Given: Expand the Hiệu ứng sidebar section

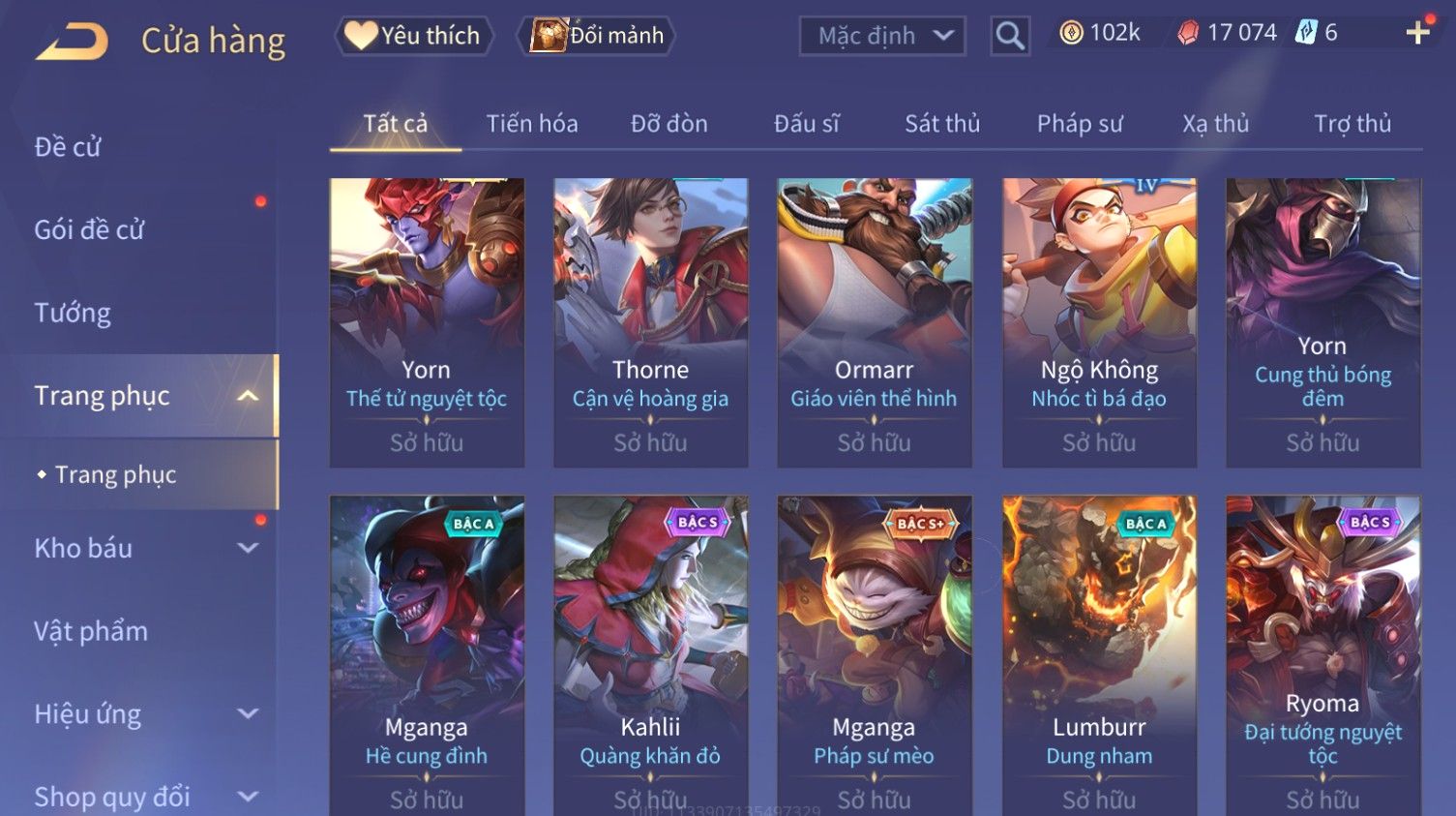Looking at the screenshot, I should [x=248, y=713].
